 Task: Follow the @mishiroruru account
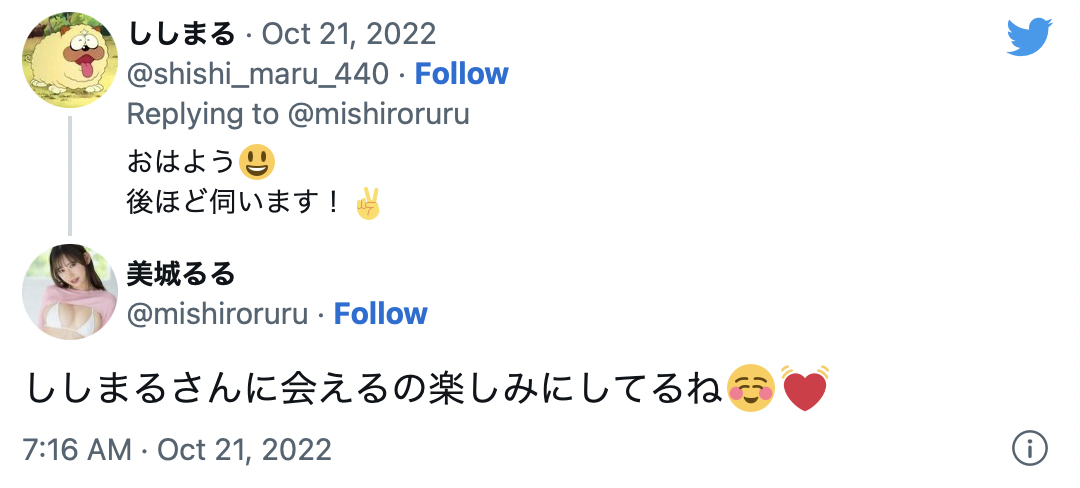[x=380, y=314]
